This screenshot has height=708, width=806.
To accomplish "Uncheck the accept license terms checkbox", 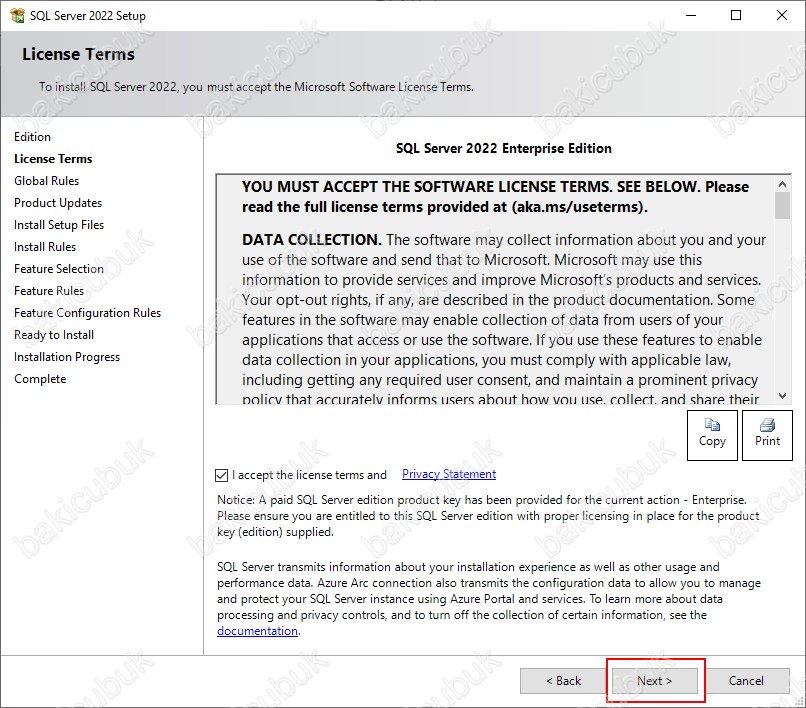I will pyautogui.click(x=222, y=475).
